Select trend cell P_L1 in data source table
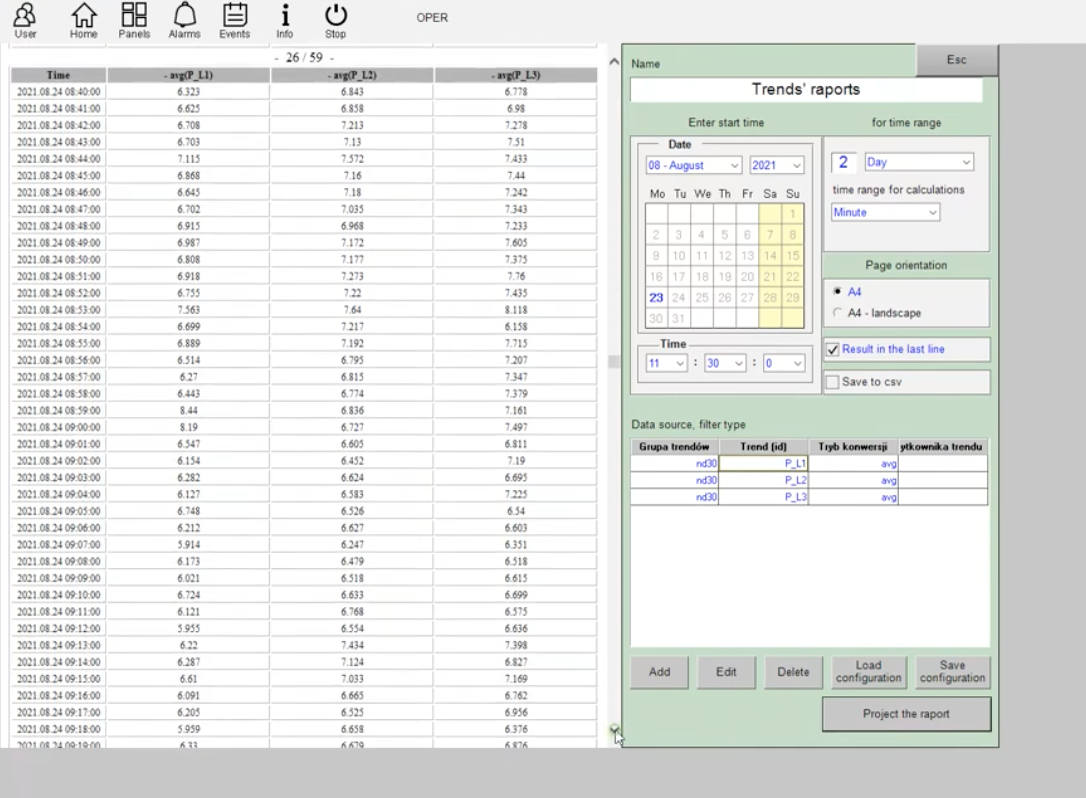Image resolution: width=1086 pixels, height=798 pixels. pyautogui.click(x=763, y=463)
